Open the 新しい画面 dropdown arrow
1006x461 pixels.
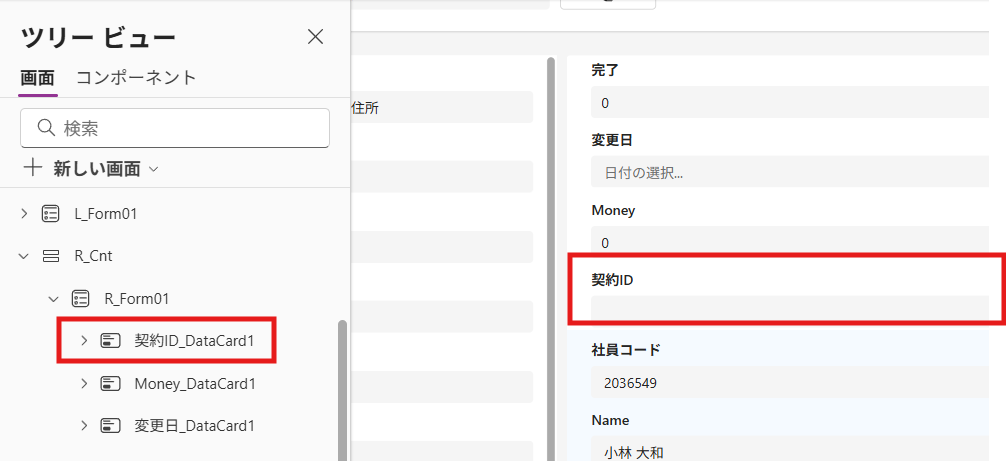(153, 169)
